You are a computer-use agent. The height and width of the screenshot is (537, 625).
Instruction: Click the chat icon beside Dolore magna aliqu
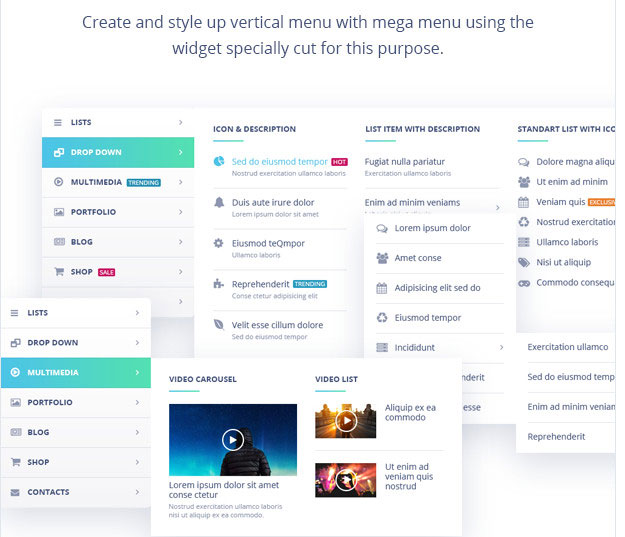[x=523, y=162]
